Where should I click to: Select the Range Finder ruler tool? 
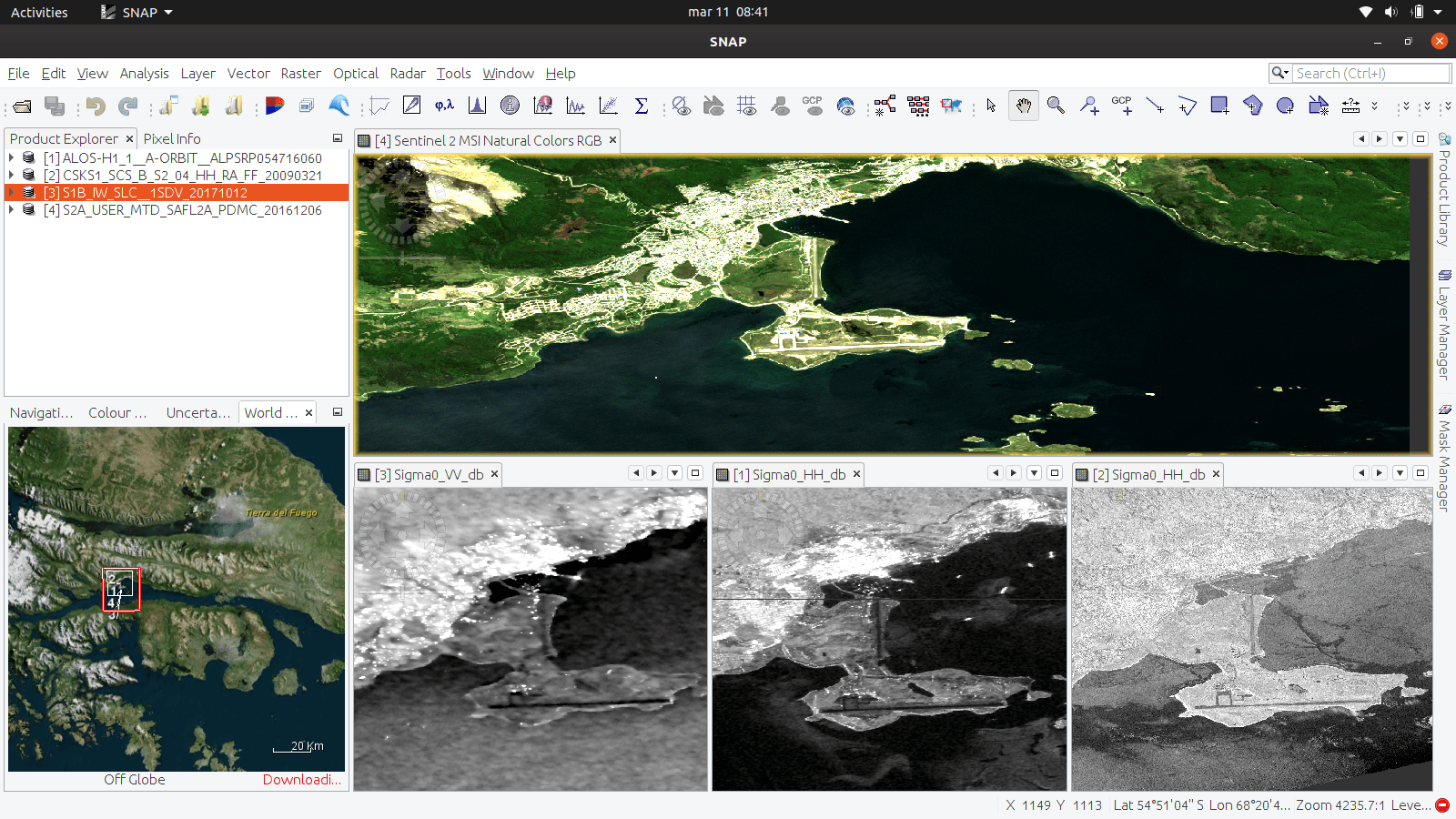[1351, 106]
